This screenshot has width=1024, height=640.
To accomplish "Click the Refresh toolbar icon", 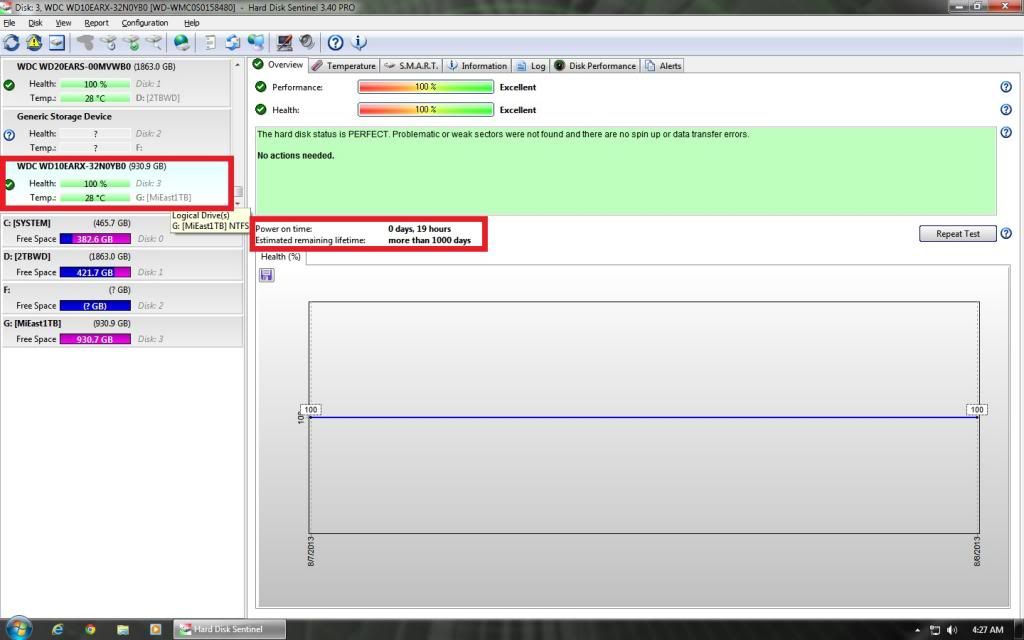I will pyautogui.click(x=11, y=42).
